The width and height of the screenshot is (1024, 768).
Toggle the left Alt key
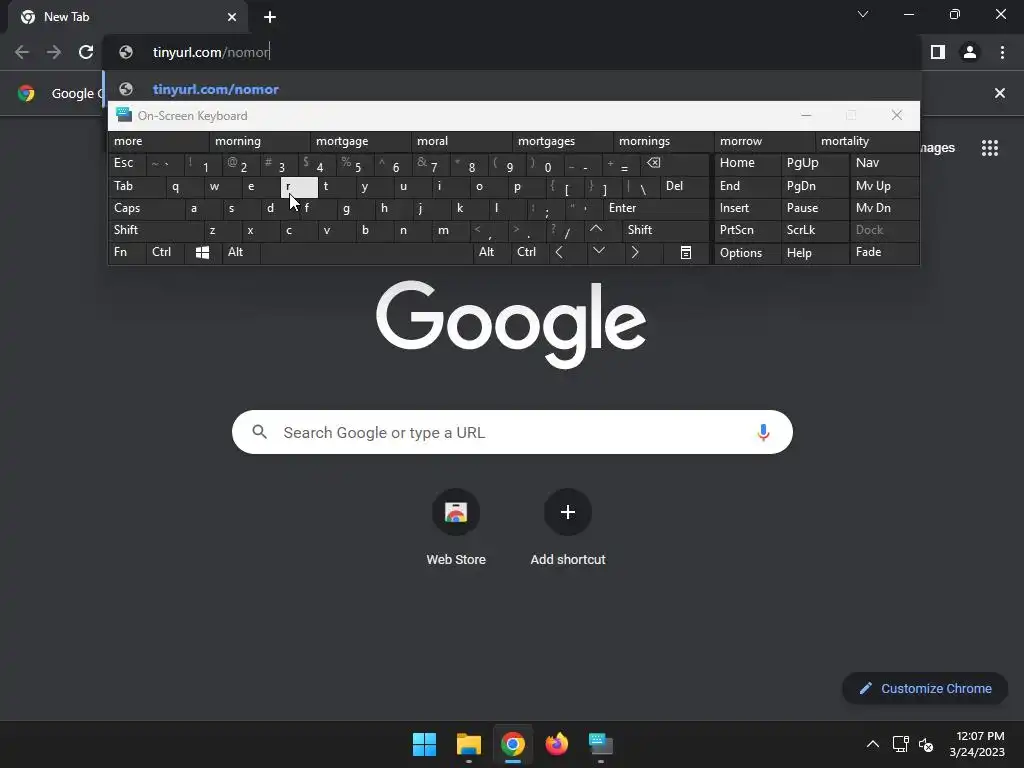click(x=241, y=252)
